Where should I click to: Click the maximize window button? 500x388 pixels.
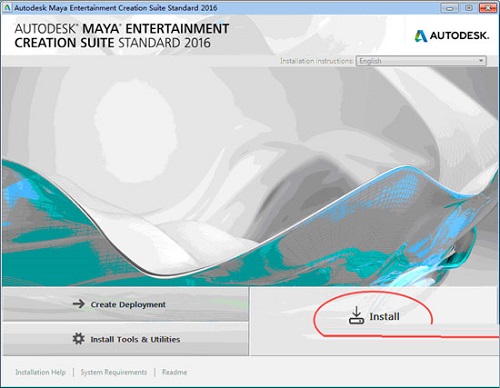point(469,8)
